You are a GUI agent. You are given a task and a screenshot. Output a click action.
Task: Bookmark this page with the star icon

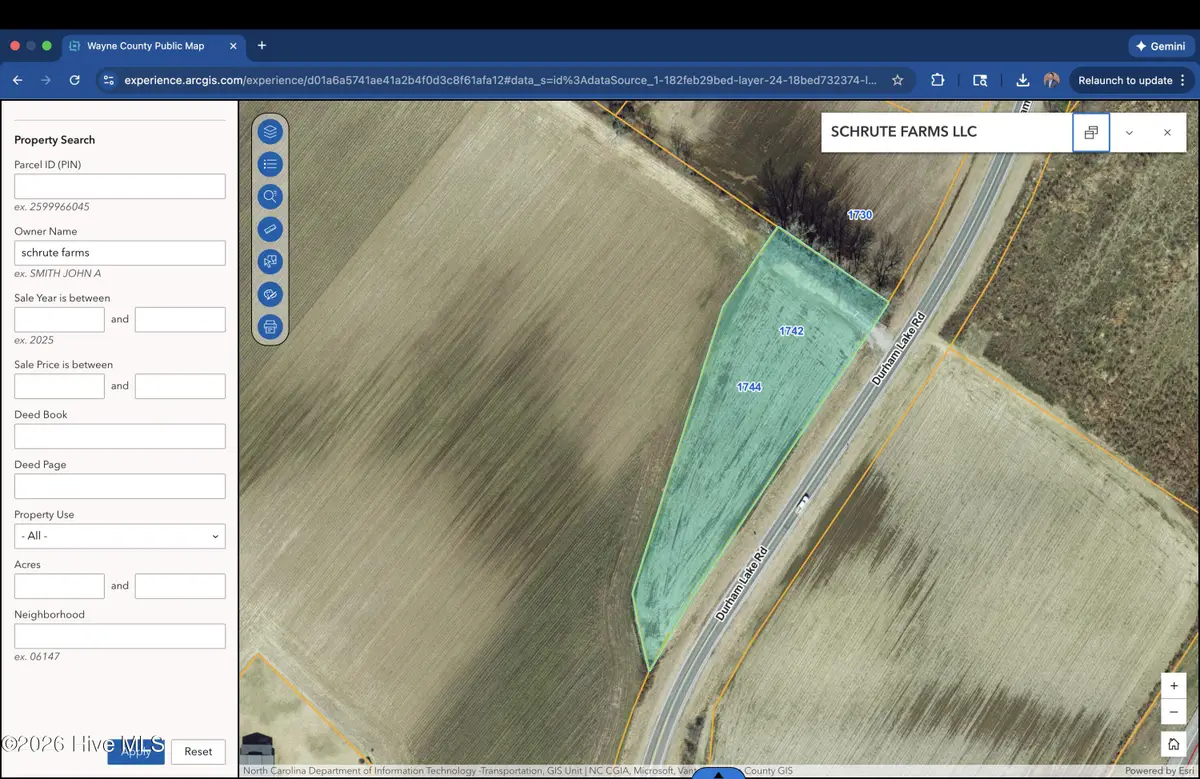(x=898, y=80)
